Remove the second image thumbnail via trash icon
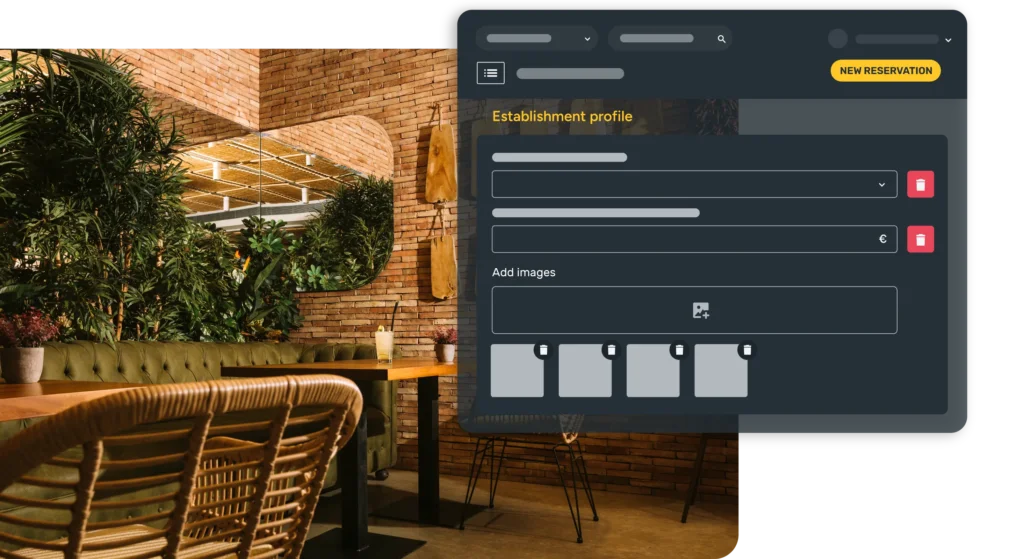1024x559 pixels. coord(611,350)
